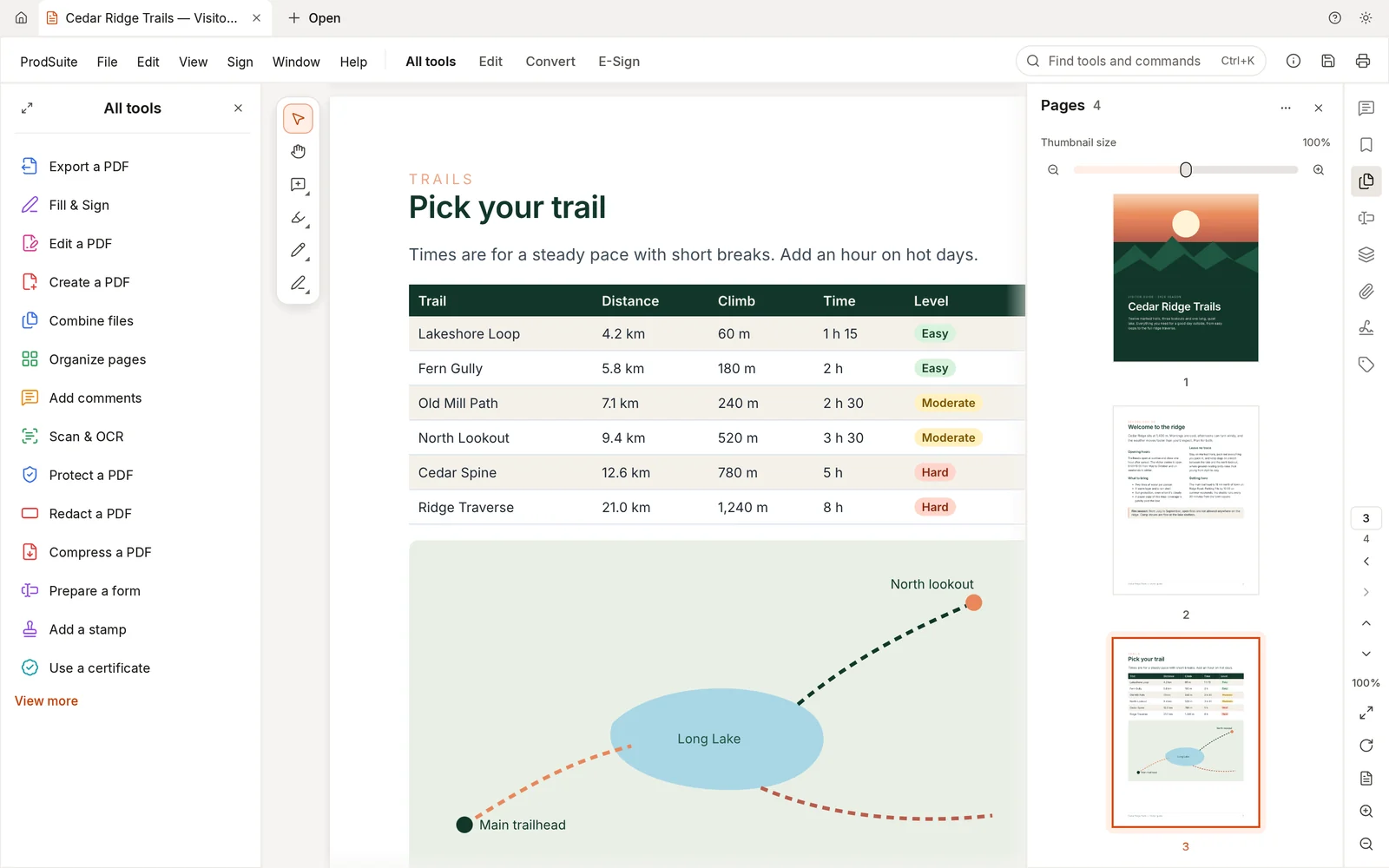The width and height of the screenshot is (1389, 868).
Task: Choose the add comment tool
Action: (298, 185)
